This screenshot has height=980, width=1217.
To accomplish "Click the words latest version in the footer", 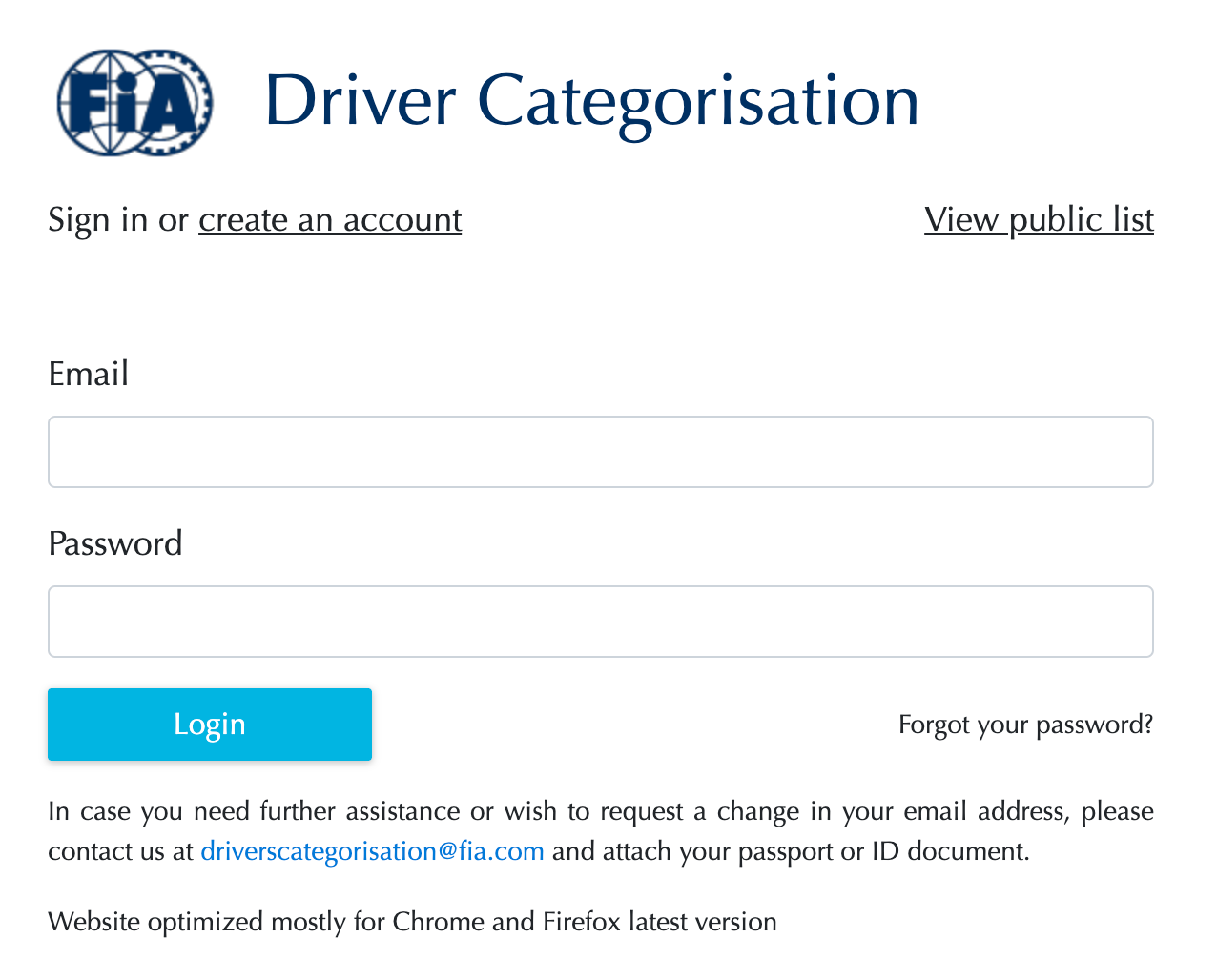I will pyautogui.click(x=703, y=923).
